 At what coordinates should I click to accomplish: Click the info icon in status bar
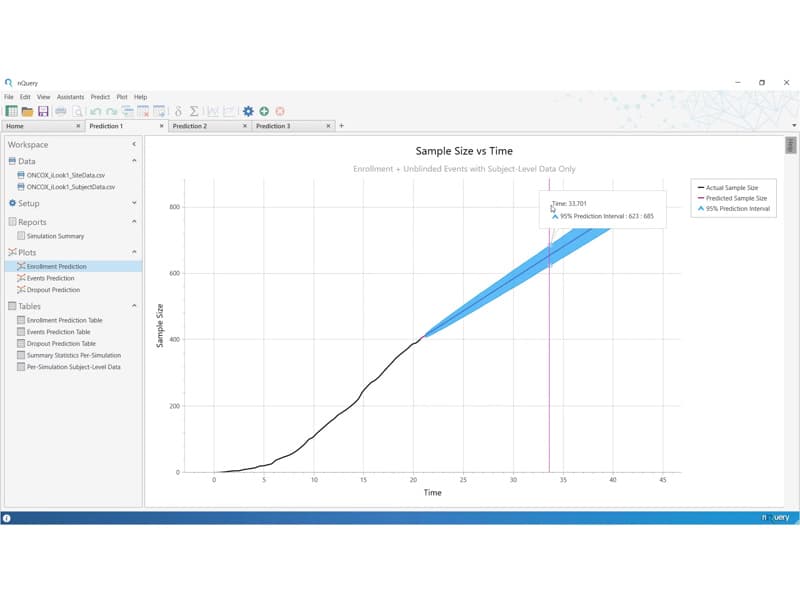tap(7, 518)
